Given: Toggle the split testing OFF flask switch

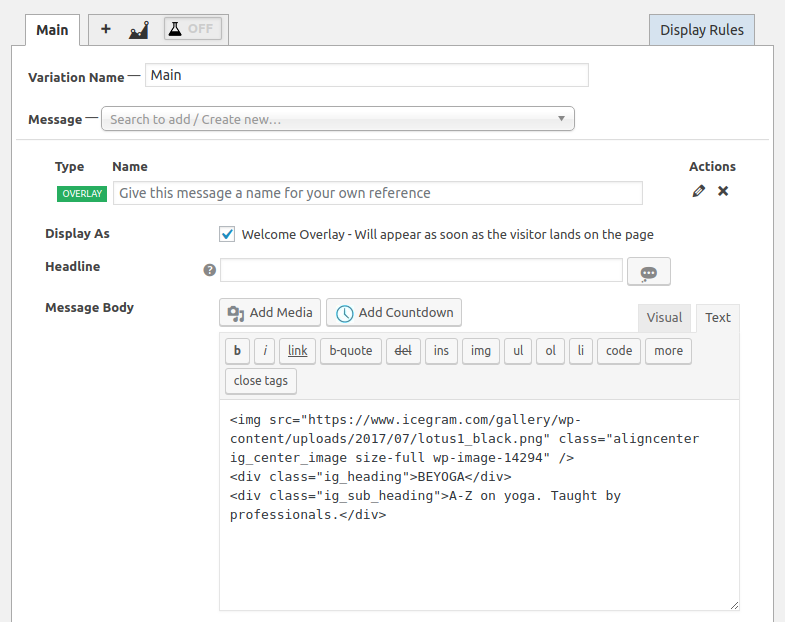Looking at the screenshot, I should (x=193, y=29).
